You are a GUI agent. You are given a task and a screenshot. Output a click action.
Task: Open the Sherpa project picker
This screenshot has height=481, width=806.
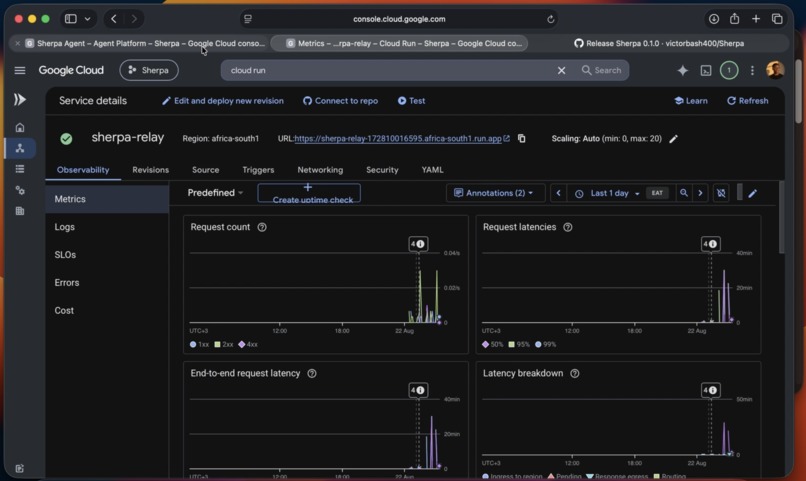(149, 70)
